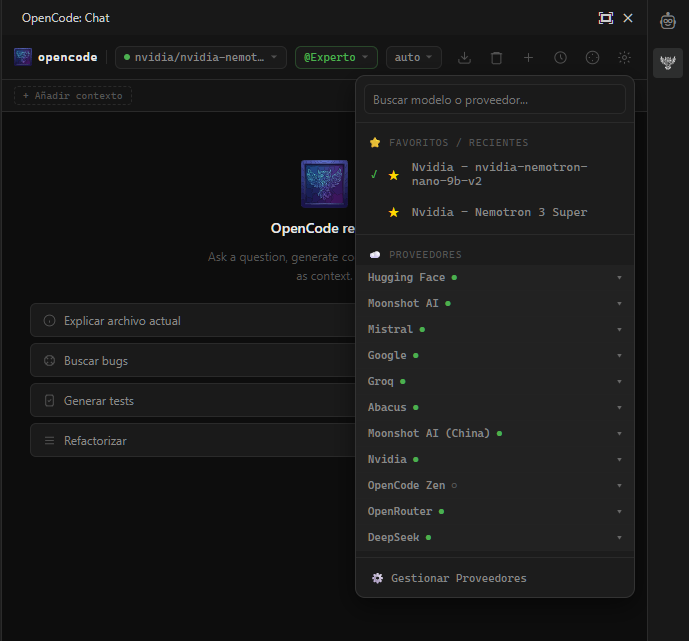The image size is (689, 641).
Task: Click OpenCode owl icon in right sidebar
Action: point(667,63)
